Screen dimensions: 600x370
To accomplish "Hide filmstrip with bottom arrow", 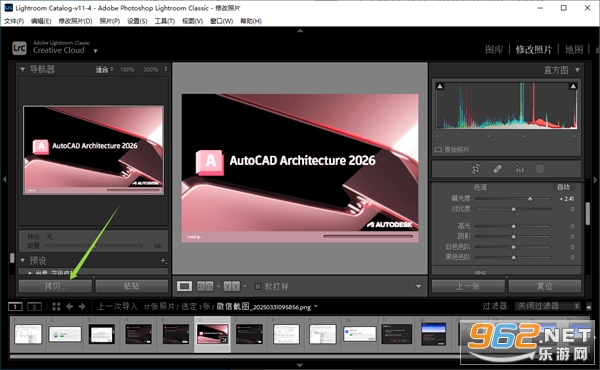I will (x=300, y=365).
